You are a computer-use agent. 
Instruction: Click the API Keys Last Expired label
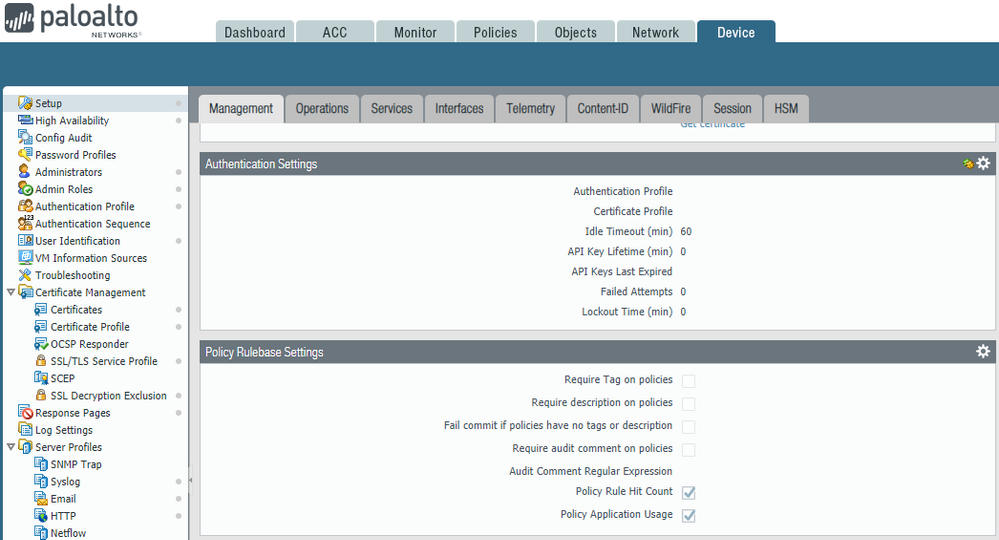[622, 271]
